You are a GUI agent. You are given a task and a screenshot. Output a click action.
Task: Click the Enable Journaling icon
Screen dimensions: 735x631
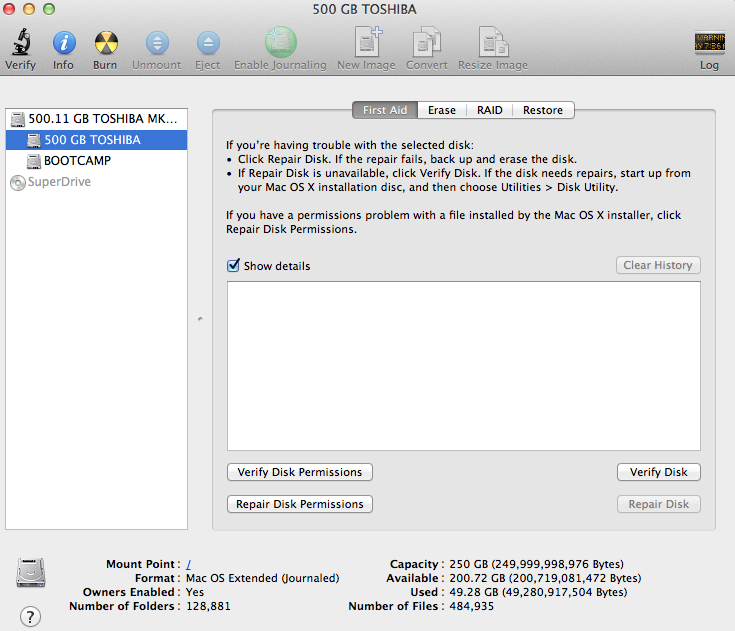coord(280,42)
